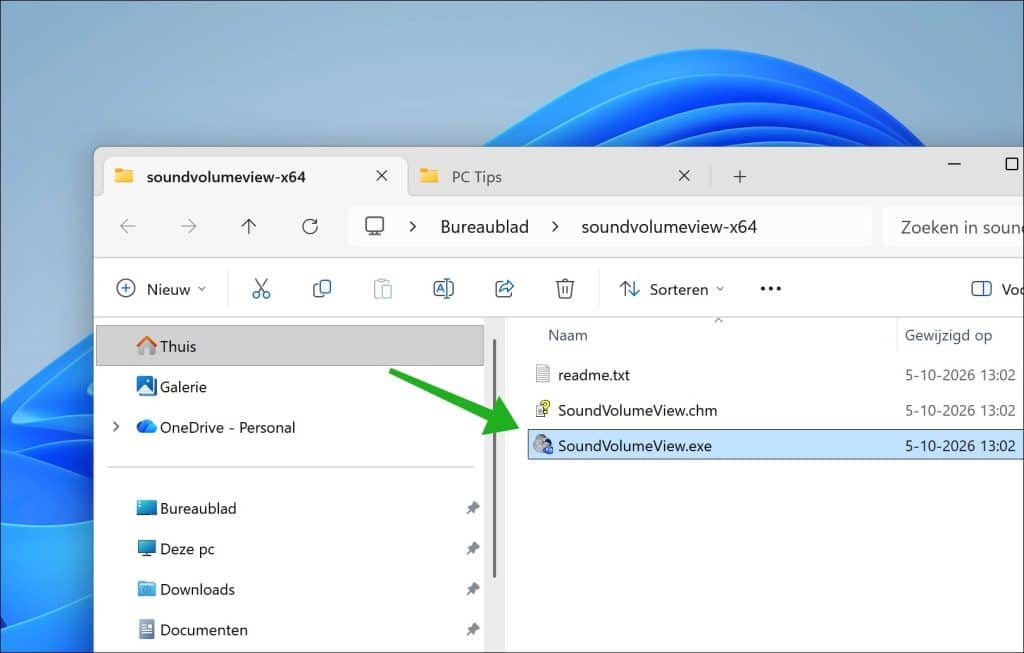Image resolution: width=1024 pixels, height=653 pixels.
Task: Click the Rename icon in toolbar
Action: (x=443, y=289)
